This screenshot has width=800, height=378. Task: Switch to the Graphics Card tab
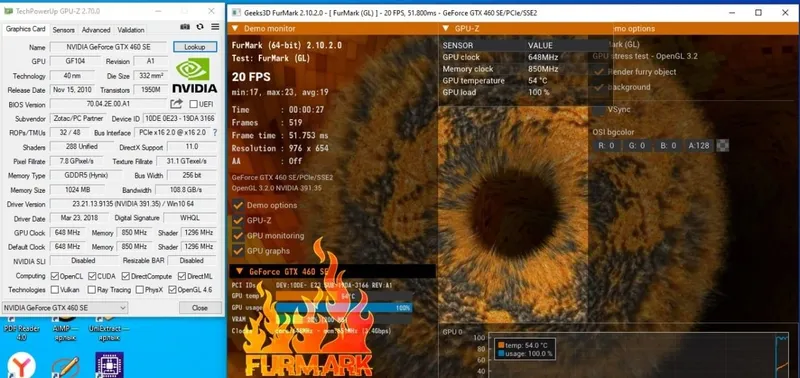tap(26, 29)
